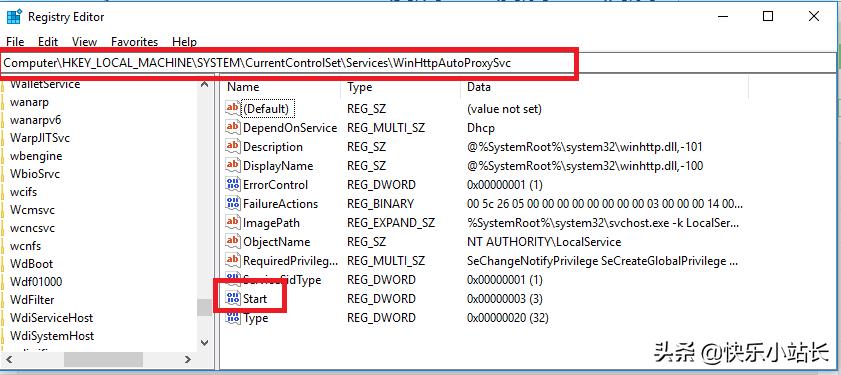841x375 pixels.
Task: Select the Start value name
Action: pyautogui.click(x=255, y=299)
